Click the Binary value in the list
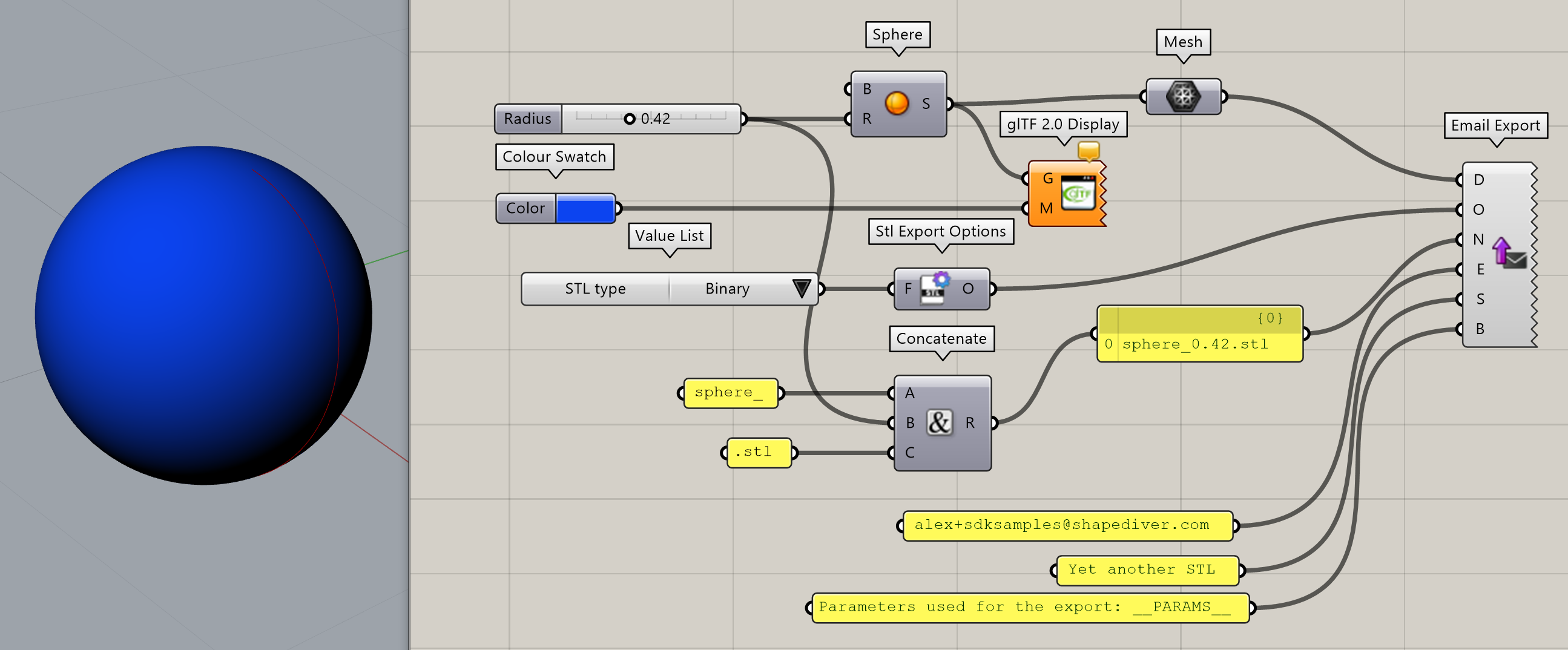Image resolution: width=1568 pixels, height=650 pixels. tap(726, 289)
